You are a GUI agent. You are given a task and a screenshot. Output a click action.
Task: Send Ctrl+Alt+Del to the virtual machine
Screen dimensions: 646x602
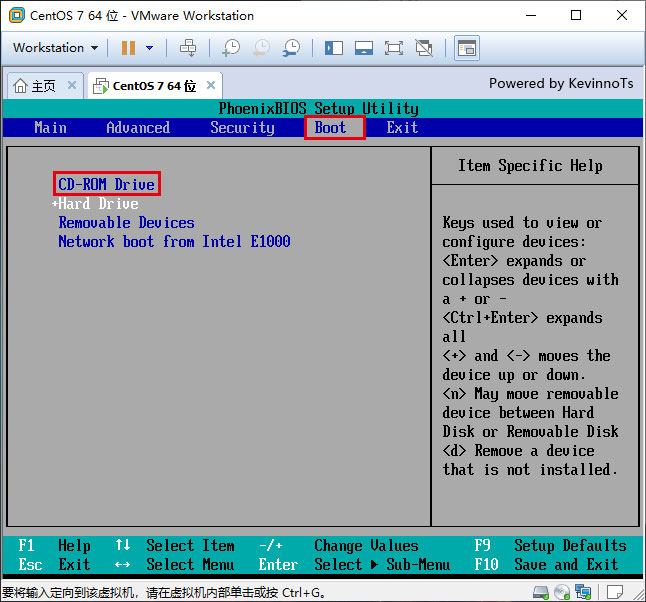188,48
